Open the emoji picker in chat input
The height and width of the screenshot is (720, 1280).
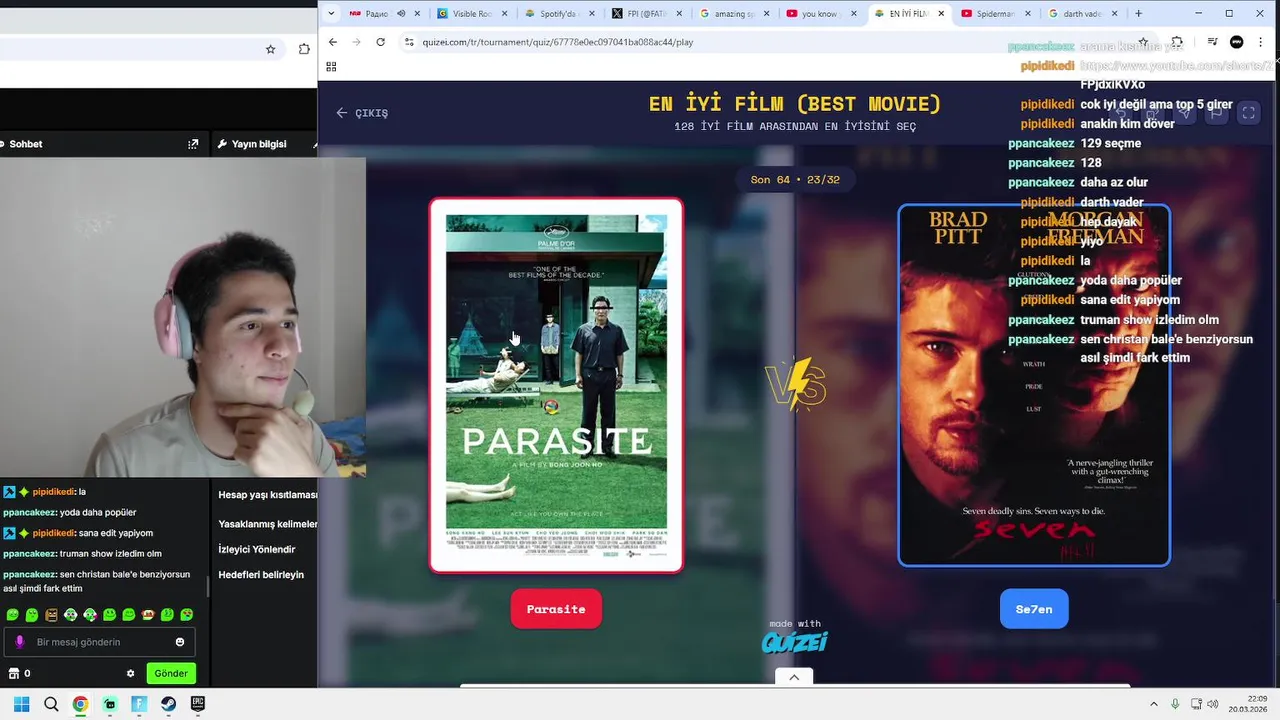(x=180, y=642)
